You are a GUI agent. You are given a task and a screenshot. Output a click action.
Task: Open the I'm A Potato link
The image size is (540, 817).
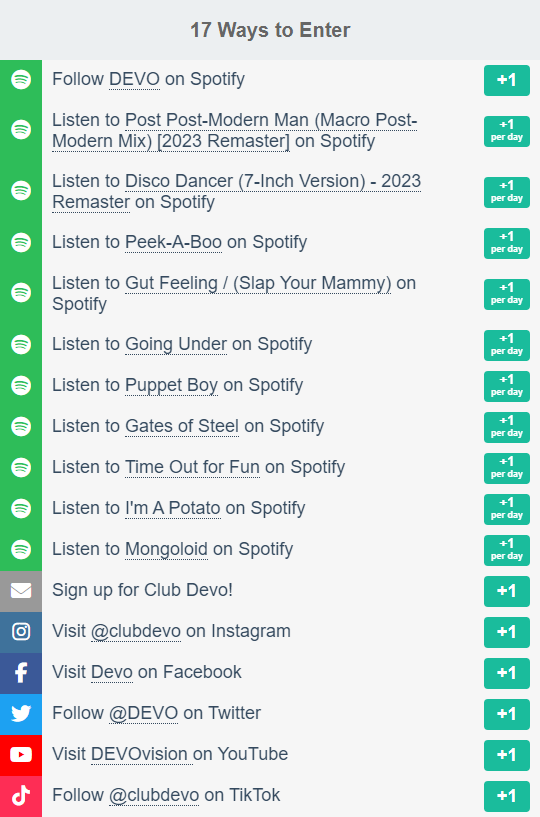click(173, 508)
